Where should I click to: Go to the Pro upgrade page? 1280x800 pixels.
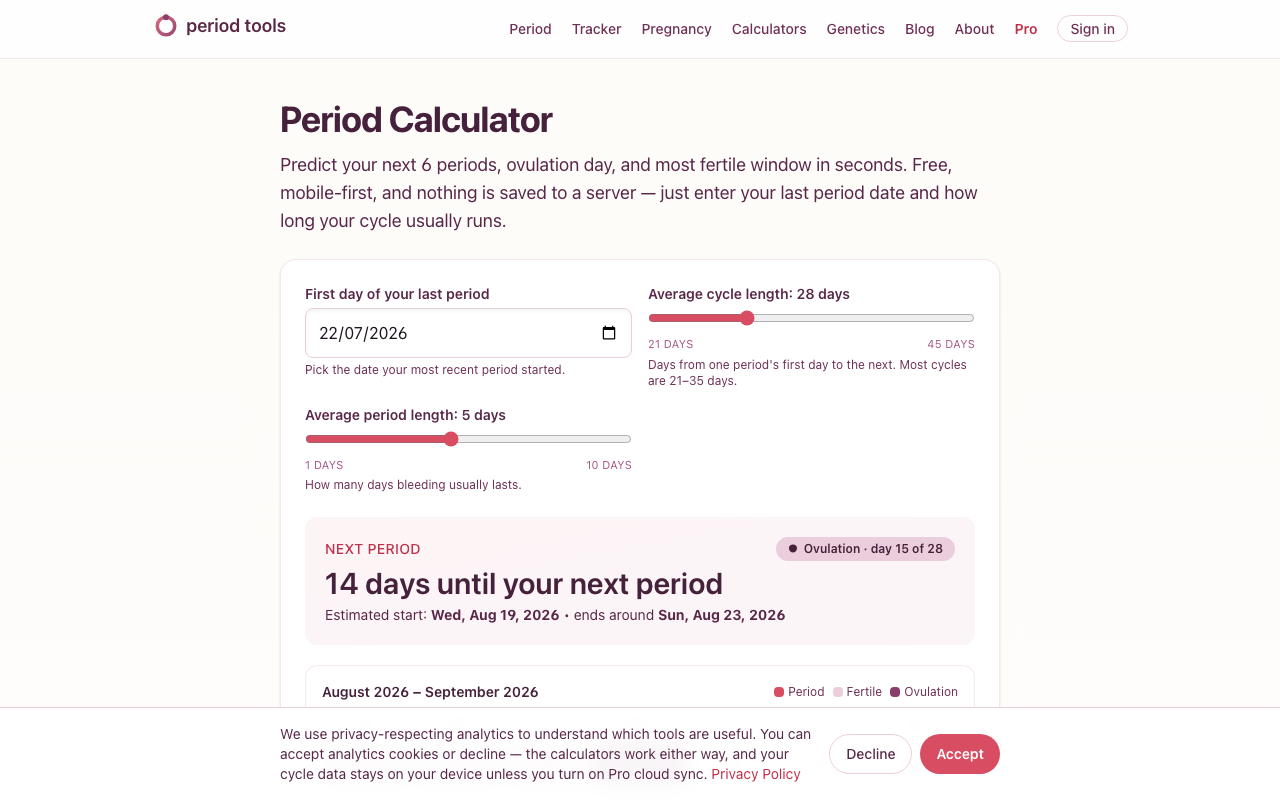point(1026,29)
